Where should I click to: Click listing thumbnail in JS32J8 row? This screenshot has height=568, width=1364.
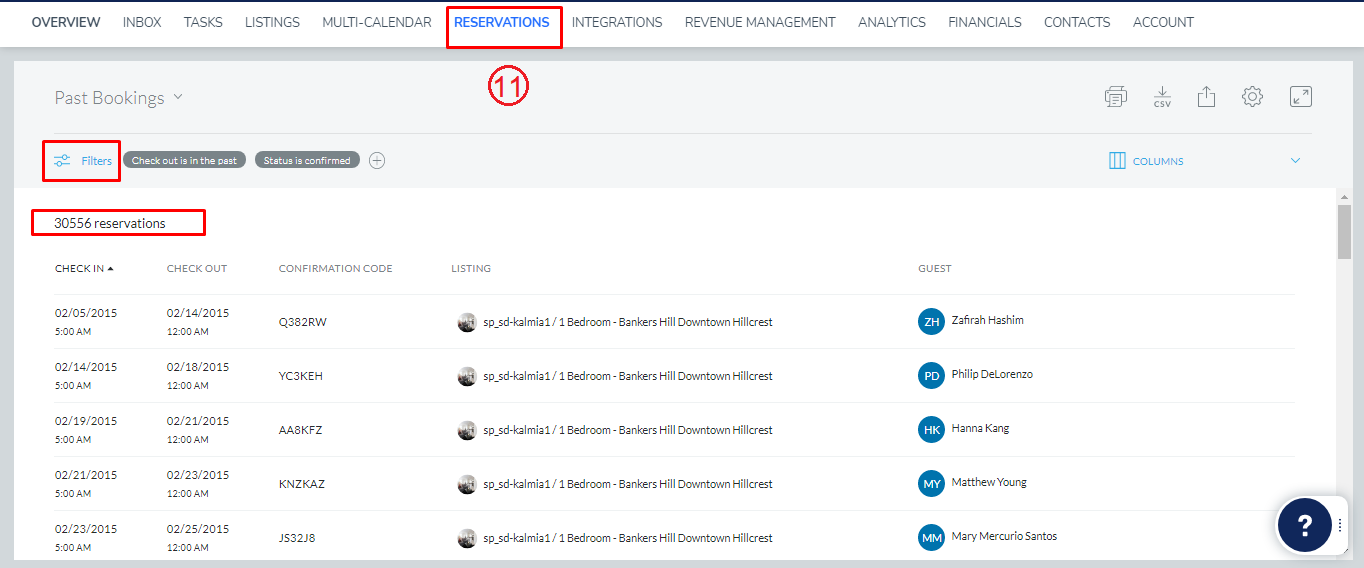tap(467, 538)
